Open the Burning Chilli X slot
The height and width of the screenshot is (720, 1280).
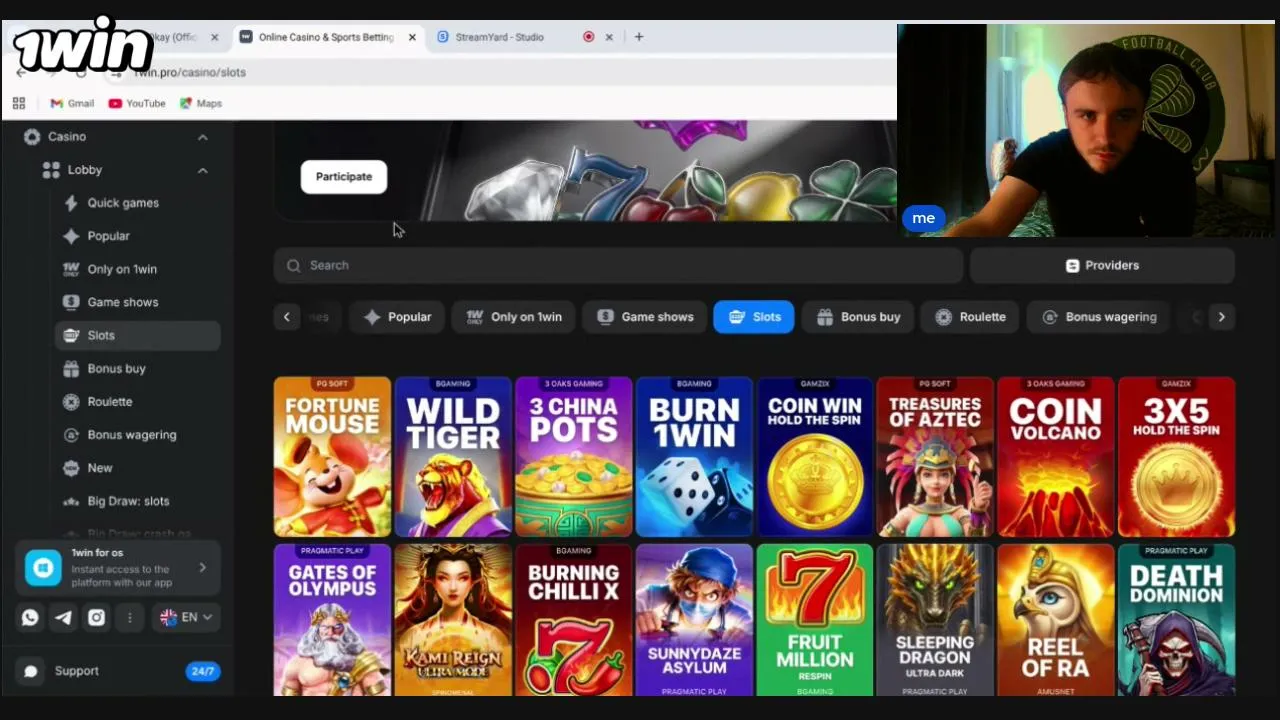click(574, 620)
